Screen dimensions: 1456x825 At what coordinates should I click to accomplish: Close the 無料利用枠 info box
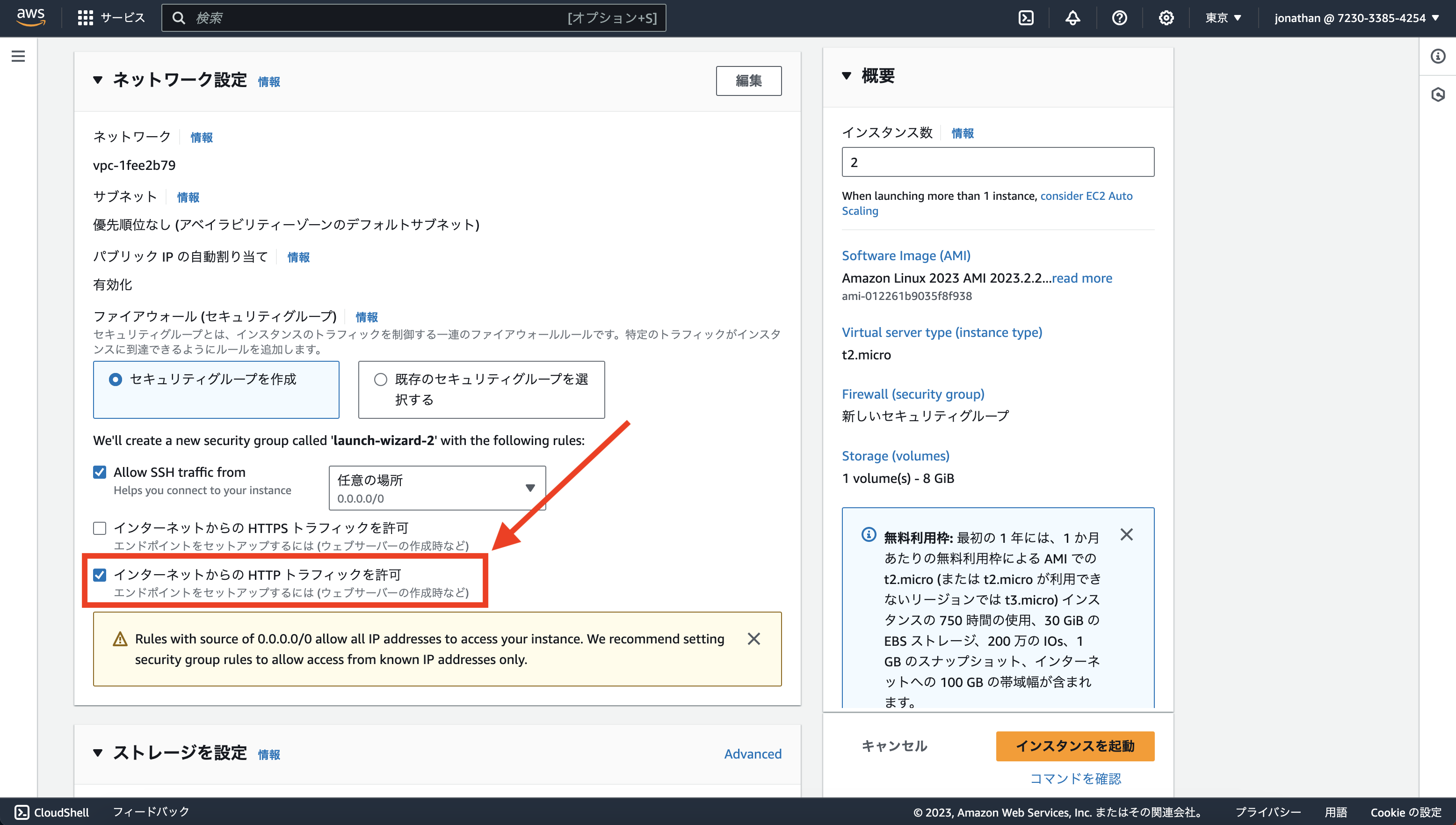1127,534
